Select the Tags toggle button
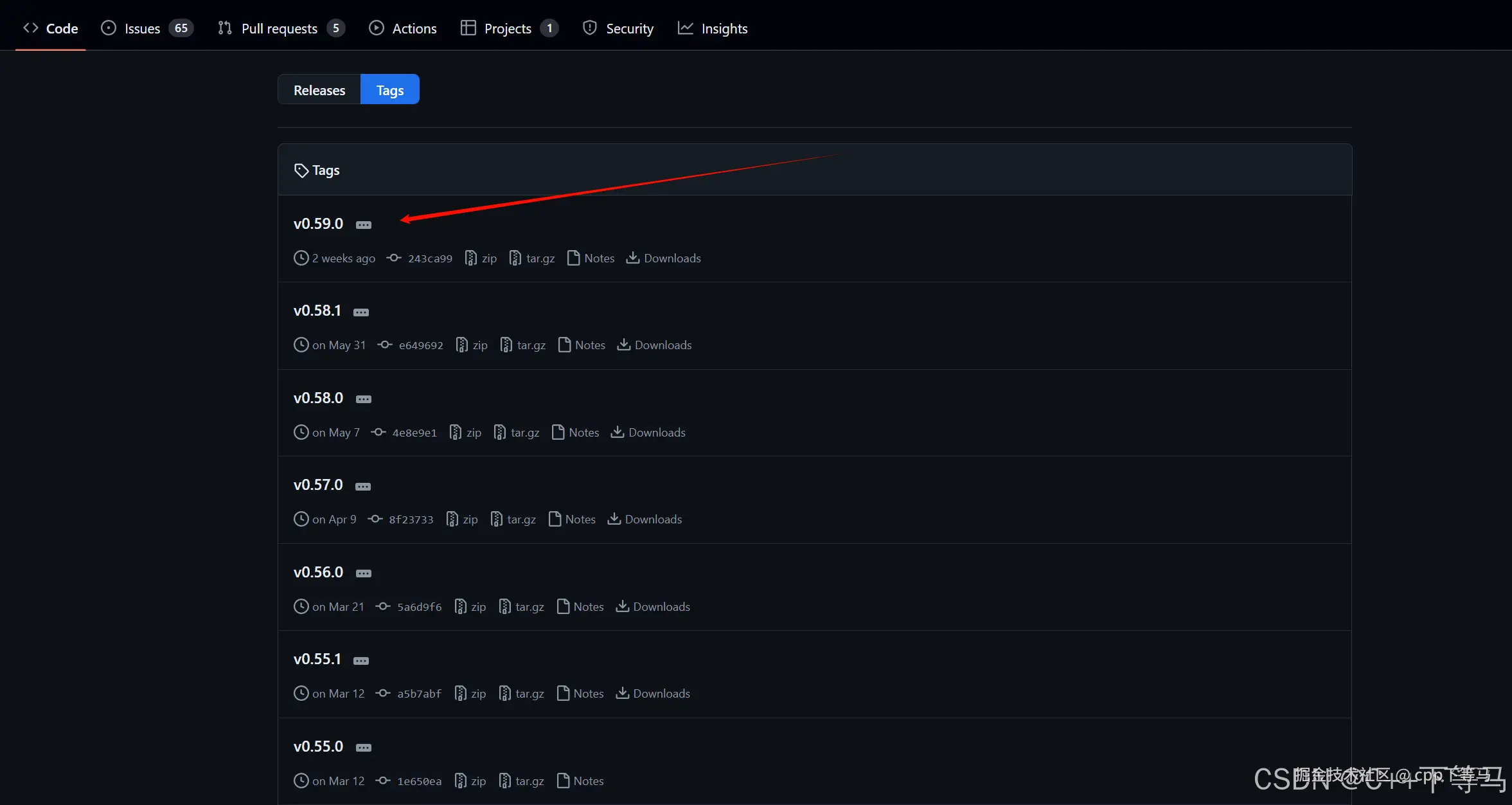1512x805 pixels. [x=389, y=90]
